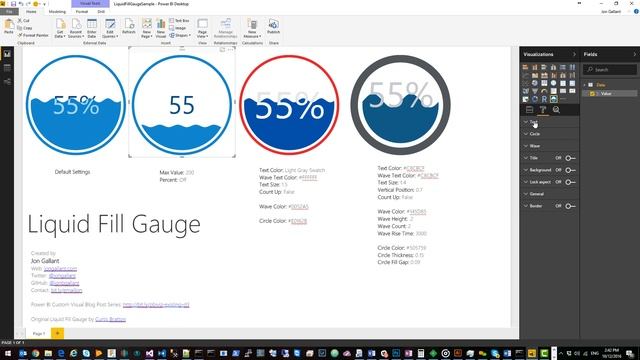Click the Manage Relationships button
The image size is (640, 360).
click(225, 28)
